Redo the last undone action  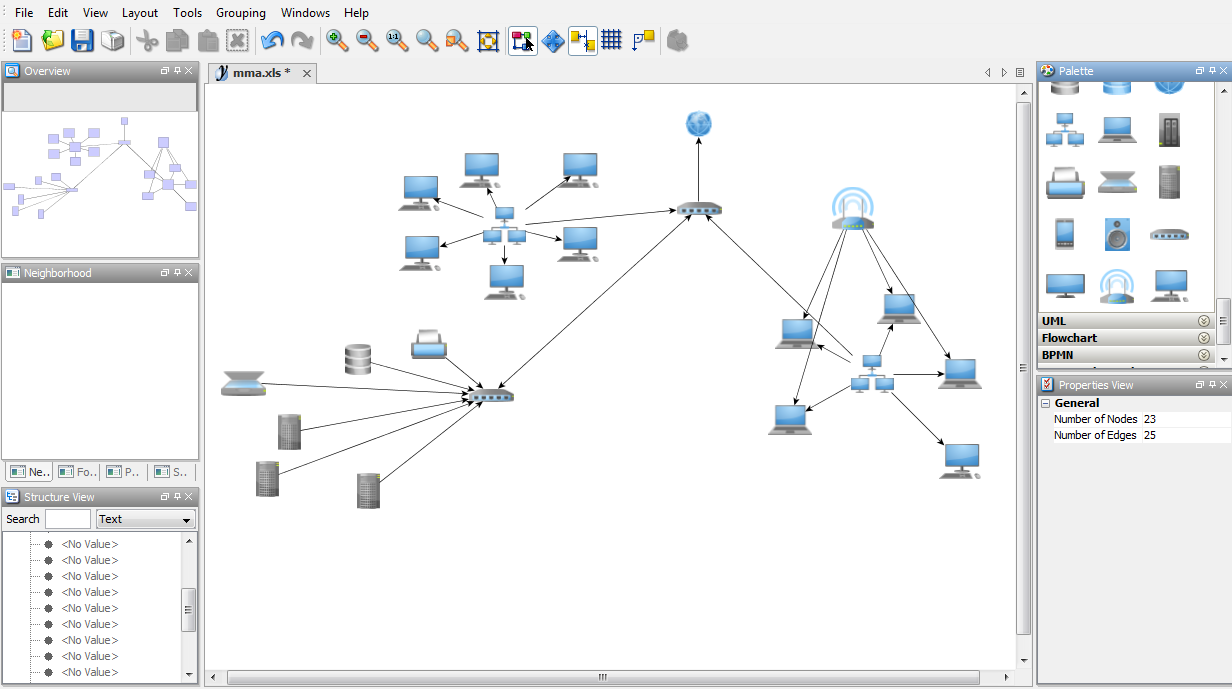pyautogui.click(x=302, y=40)
